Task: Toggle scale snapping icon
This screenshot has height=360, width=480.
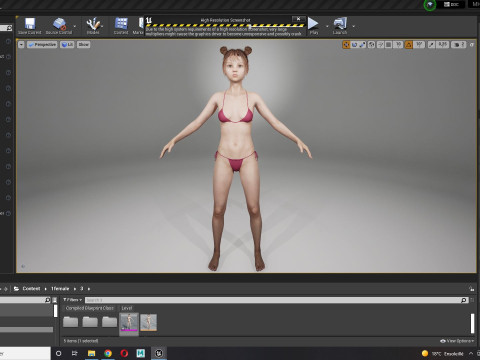Action: pos(431,45)
